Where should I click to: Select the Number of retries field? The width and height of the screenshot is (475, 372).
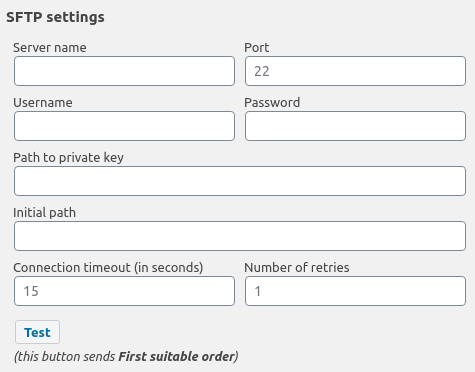355,291
